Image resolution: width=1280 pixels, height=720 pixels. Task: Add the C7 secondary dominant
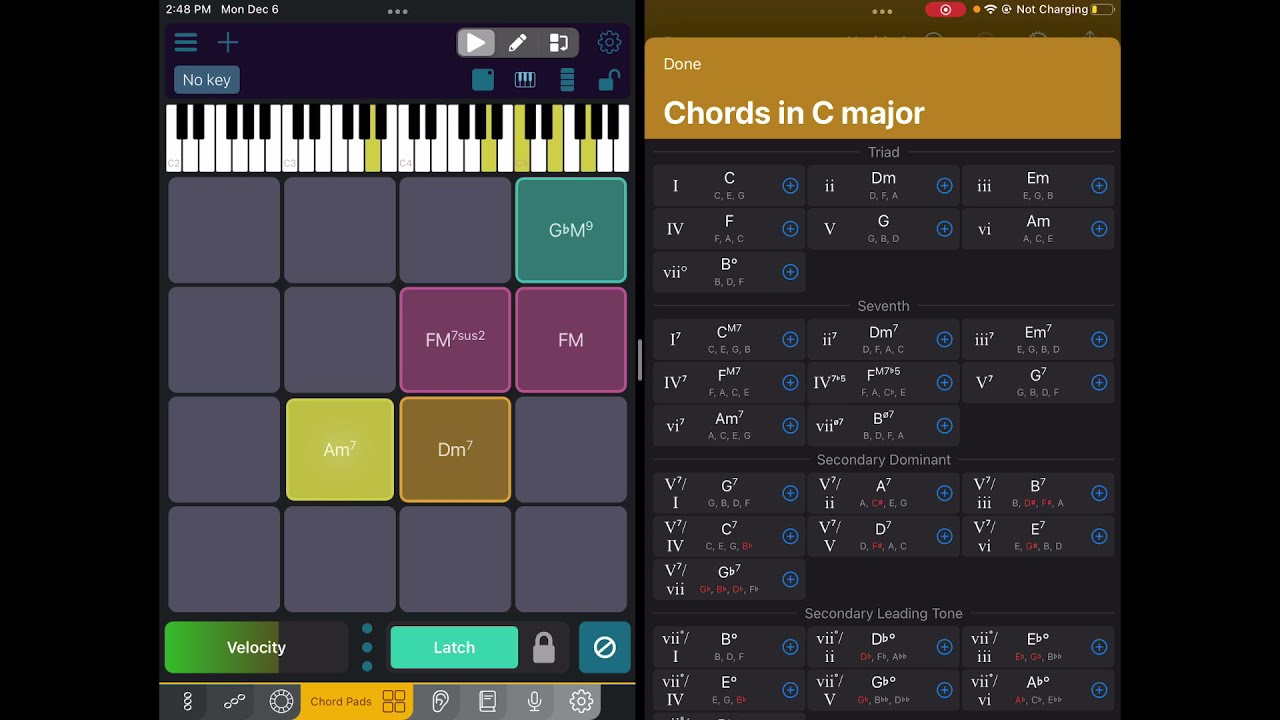coord(790,536)
